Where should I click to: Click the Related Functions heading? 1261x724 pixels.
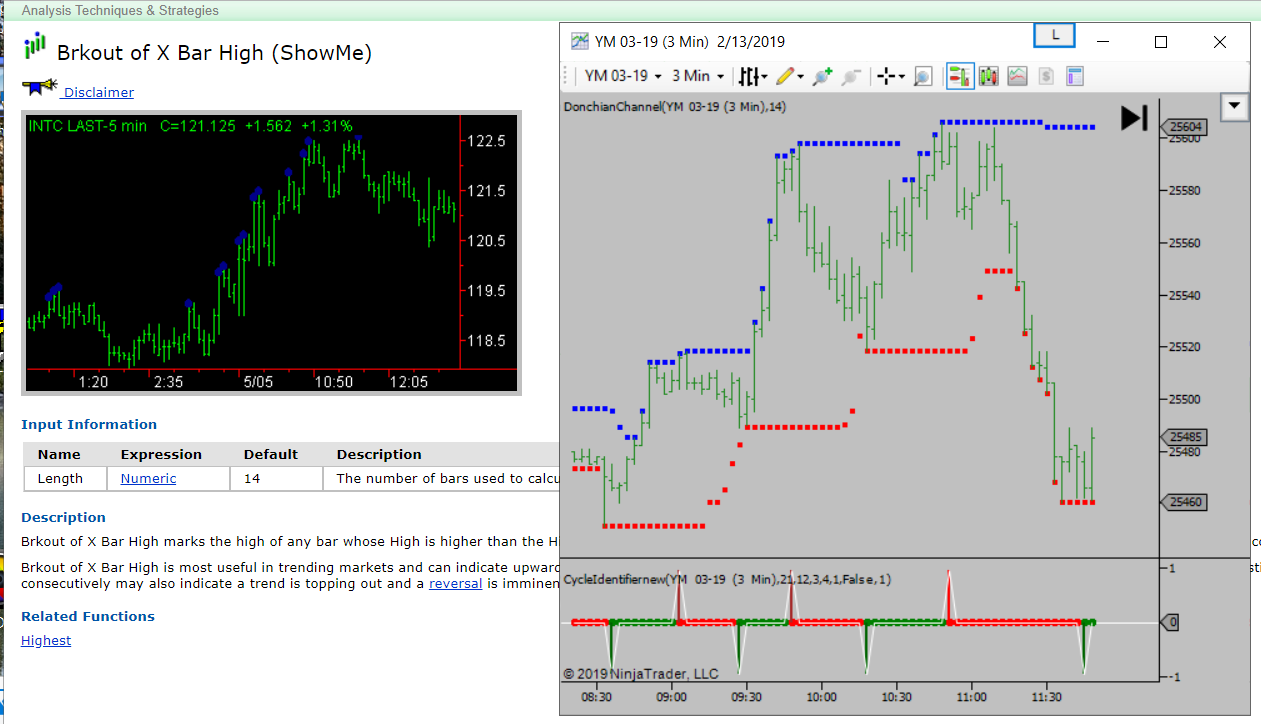pos(88,616)
